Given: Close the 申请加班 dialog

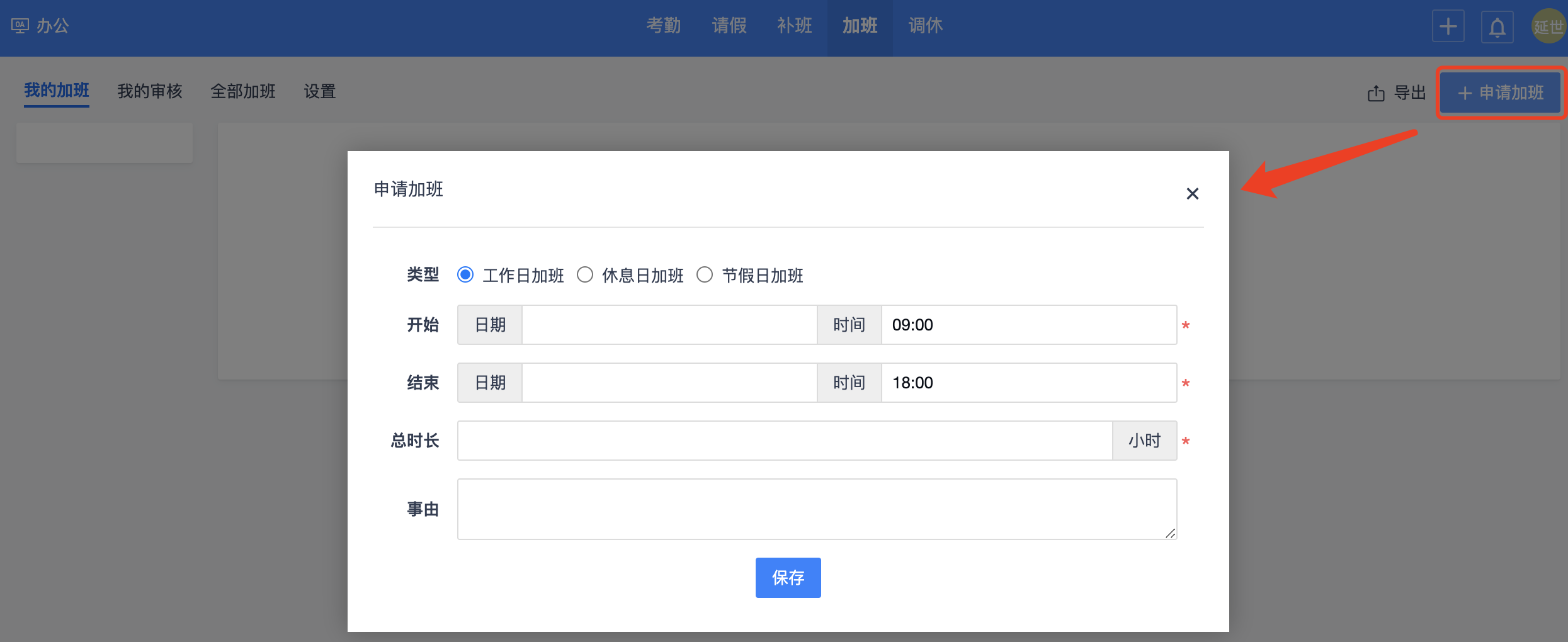Looking at the screenshot, I should coord(1192,194).
